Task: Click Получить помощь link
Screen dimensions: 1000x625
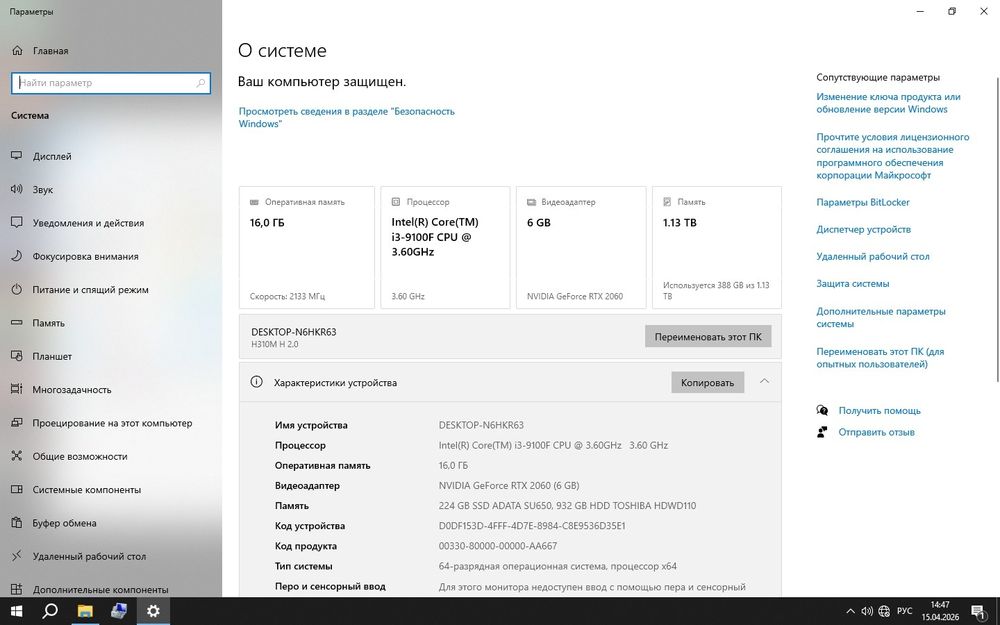Action: (879, 411)
